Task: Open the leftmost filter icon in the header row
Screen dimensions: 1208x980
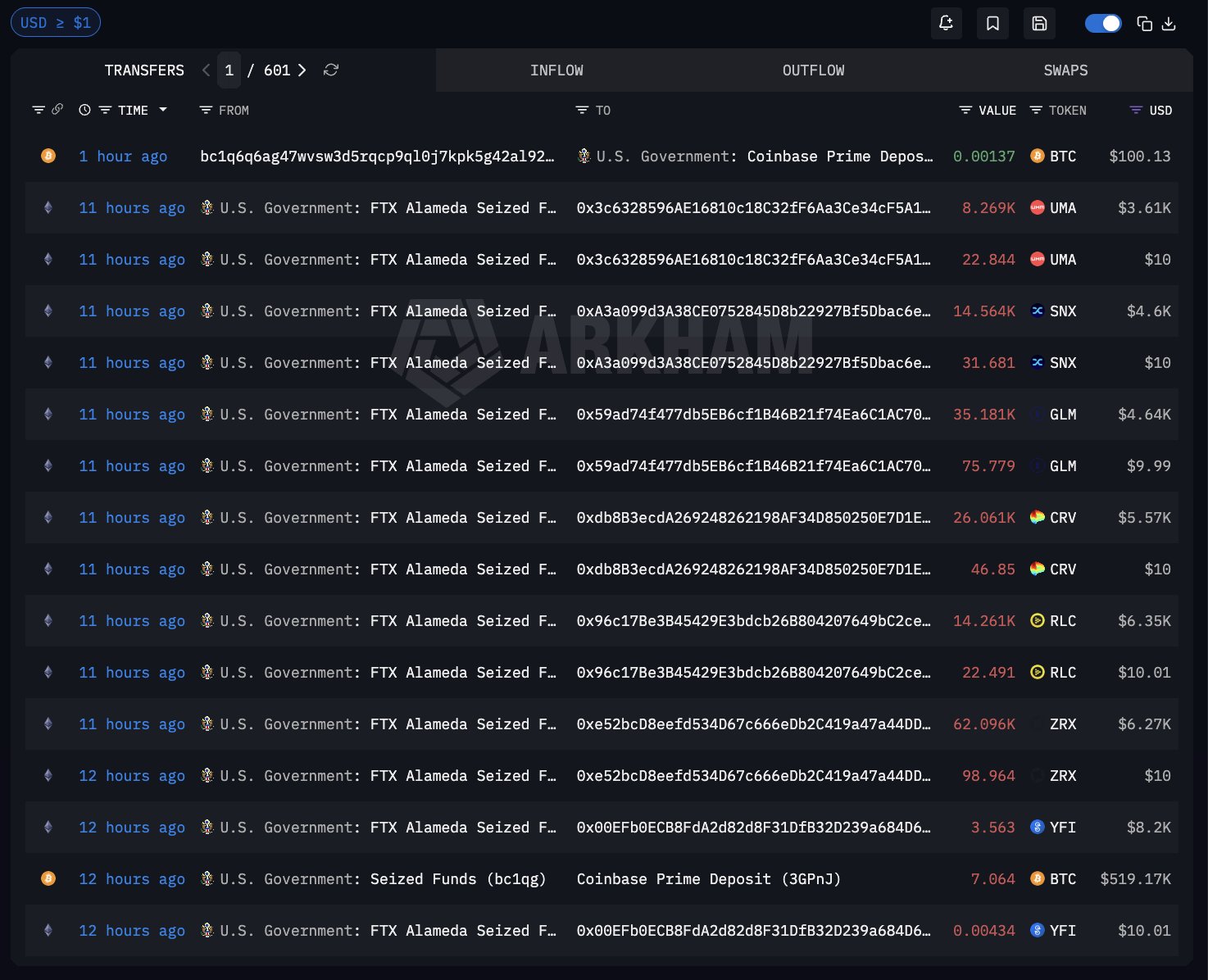Action: [x=38, y=110]
